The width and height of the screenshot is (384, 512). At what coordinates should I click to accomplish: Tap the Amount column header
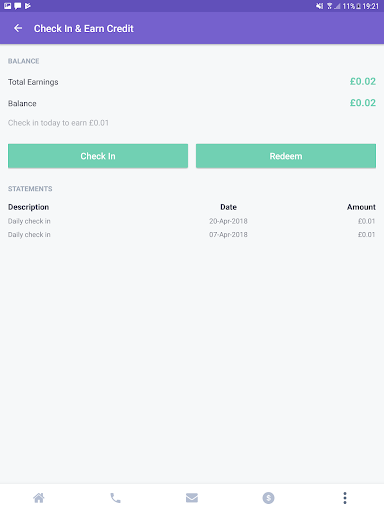[x=361, y=207]
